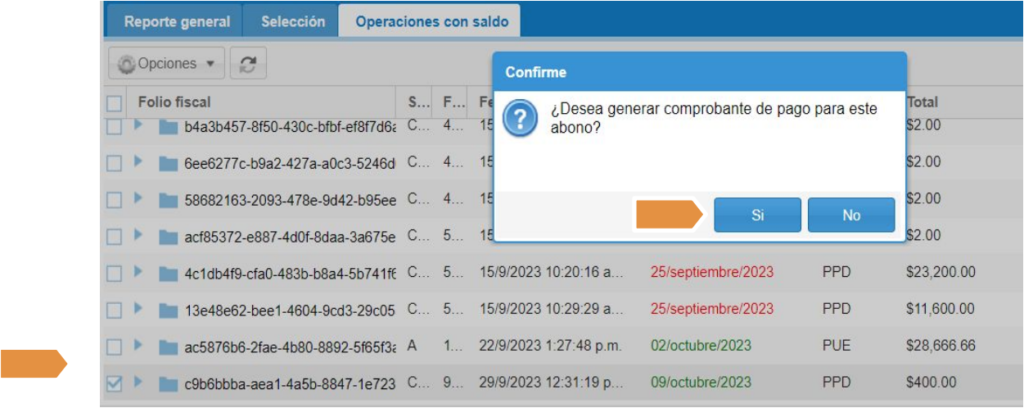Viewport: 1024px width, 408px height.
Task: Confirm with the Si button
Action: tap(757, 215)
